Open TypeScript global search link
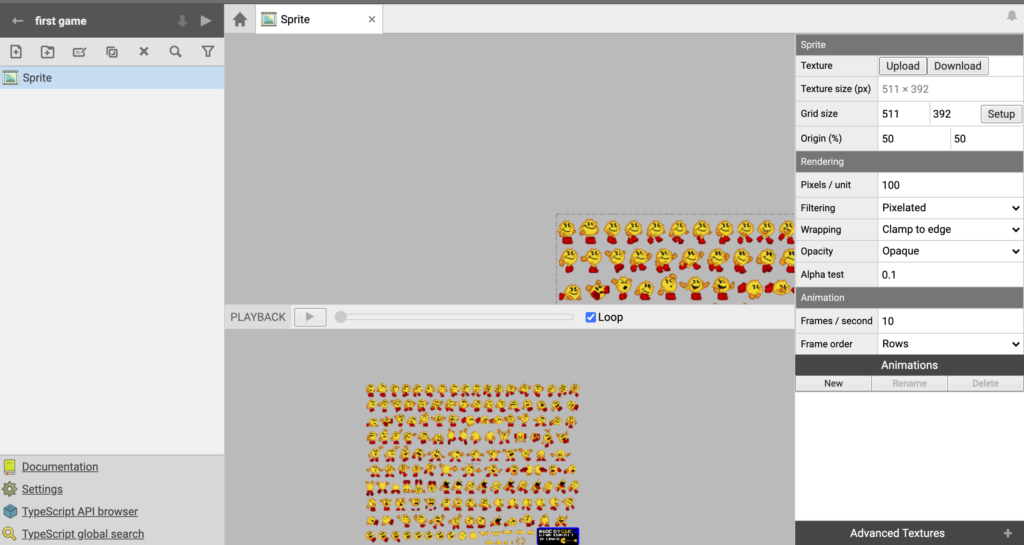Viewport: 1024px width, 545px height. (x=83, y=534)
